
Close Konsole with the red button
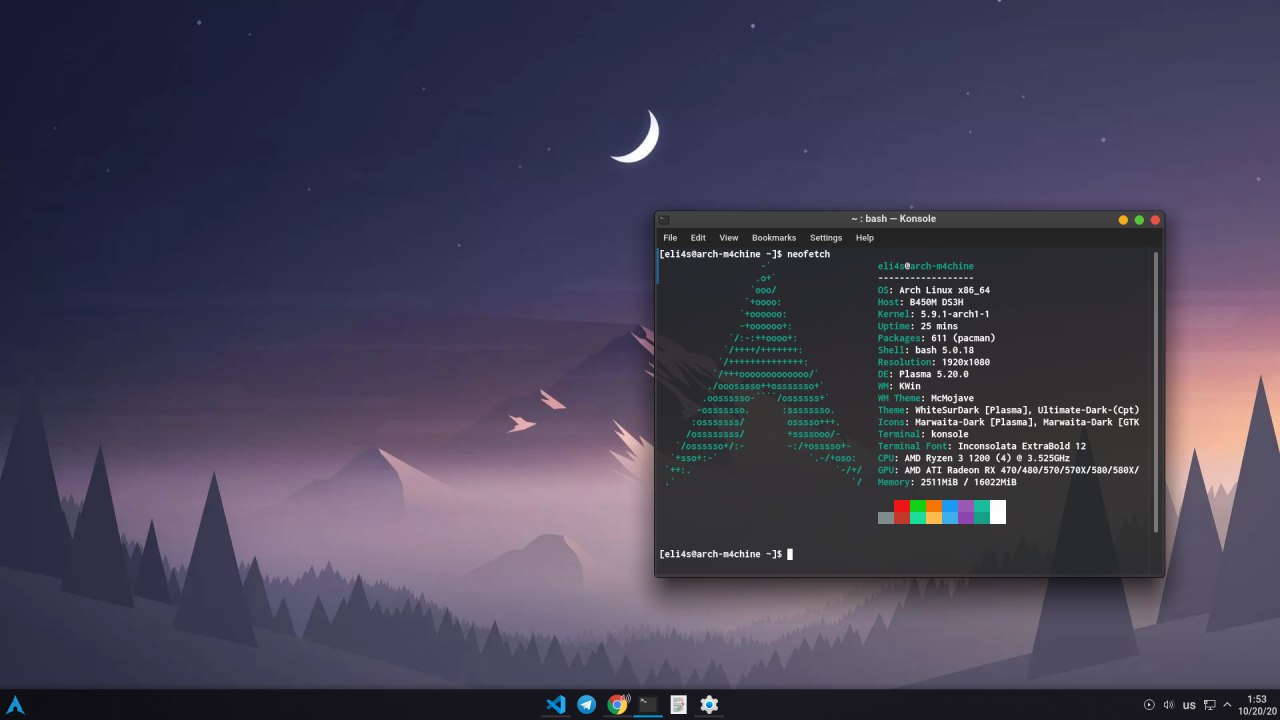[1155, 219]
